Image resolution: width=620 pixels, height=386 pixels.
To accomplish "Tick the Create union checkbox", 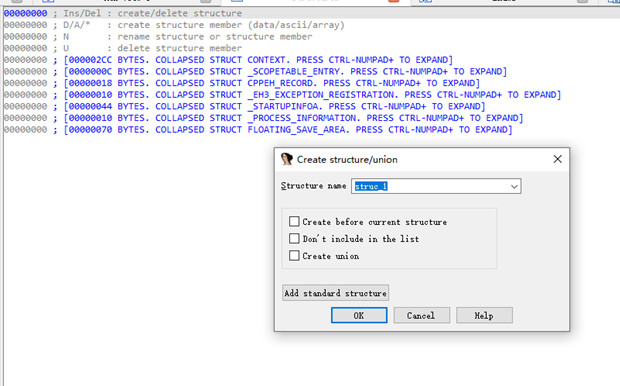I will [x=294, y=255].
